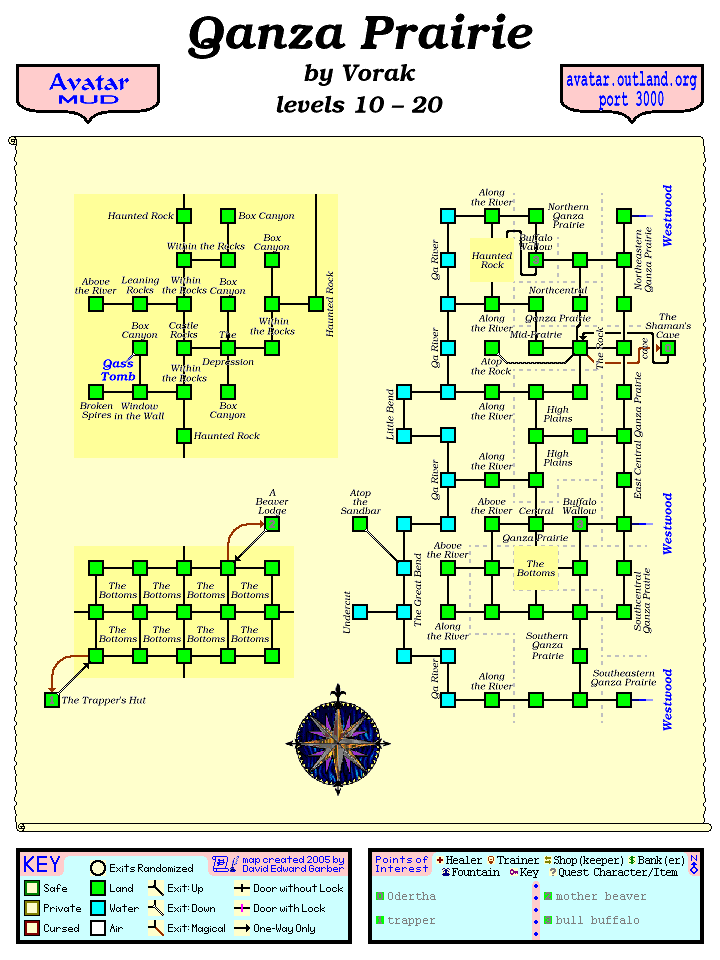This screenshot has width=720, height=960.
Task: Select Odertha in Points of Interest
Action: click(x=411, y=896)
